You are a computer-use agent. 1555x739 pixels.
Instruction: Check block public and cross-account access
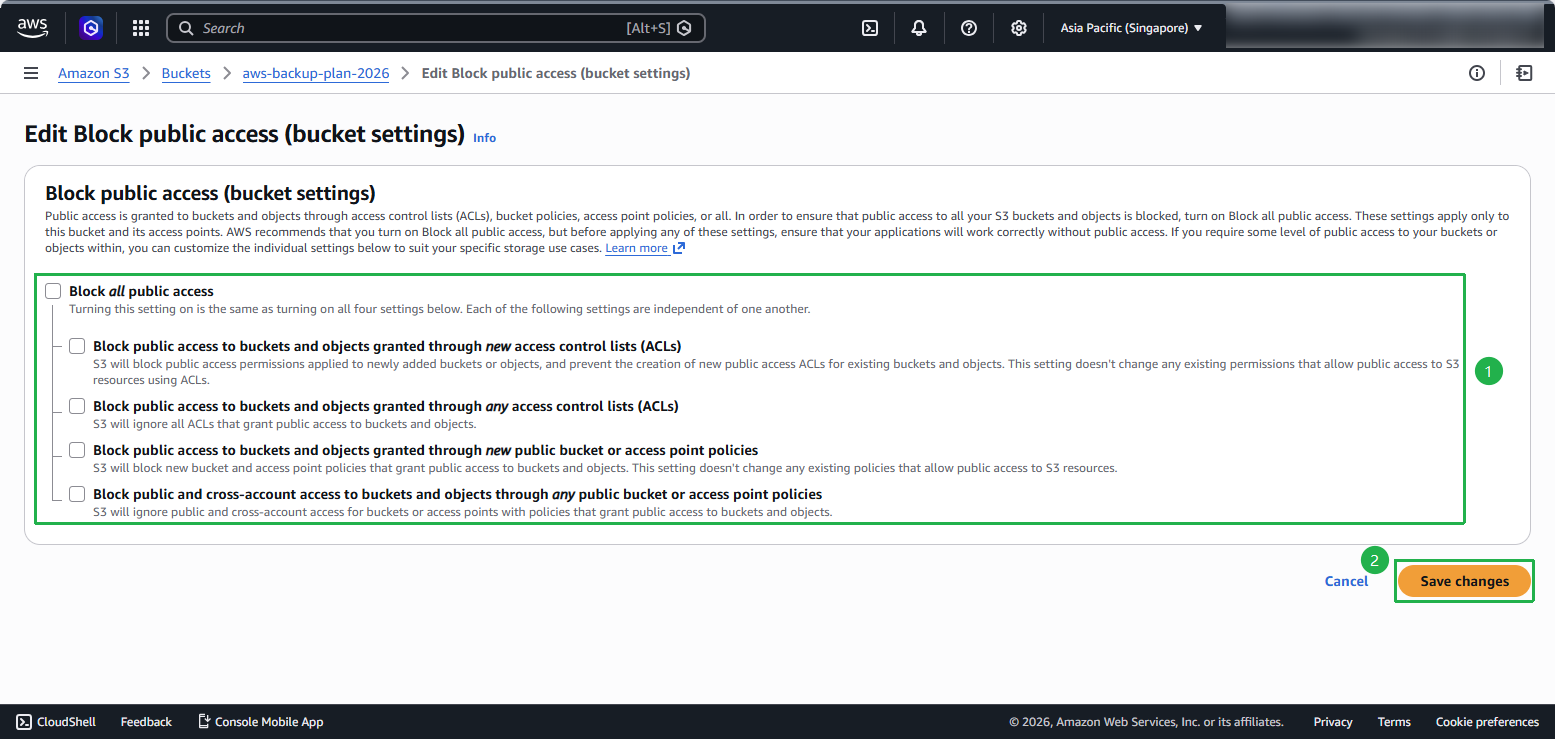[x=77, y=494]
